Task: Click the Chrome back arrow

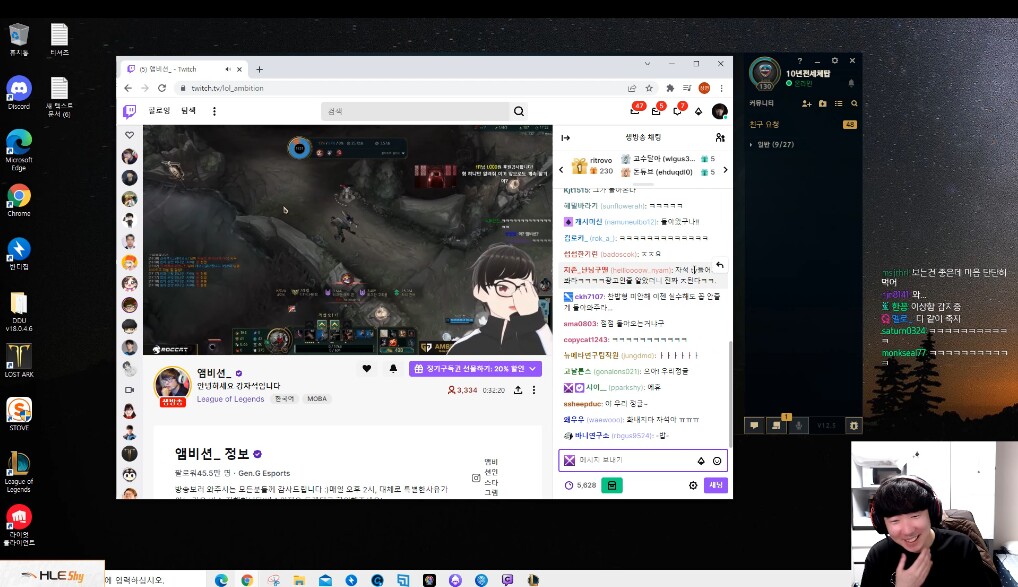Action: (128, 88)
